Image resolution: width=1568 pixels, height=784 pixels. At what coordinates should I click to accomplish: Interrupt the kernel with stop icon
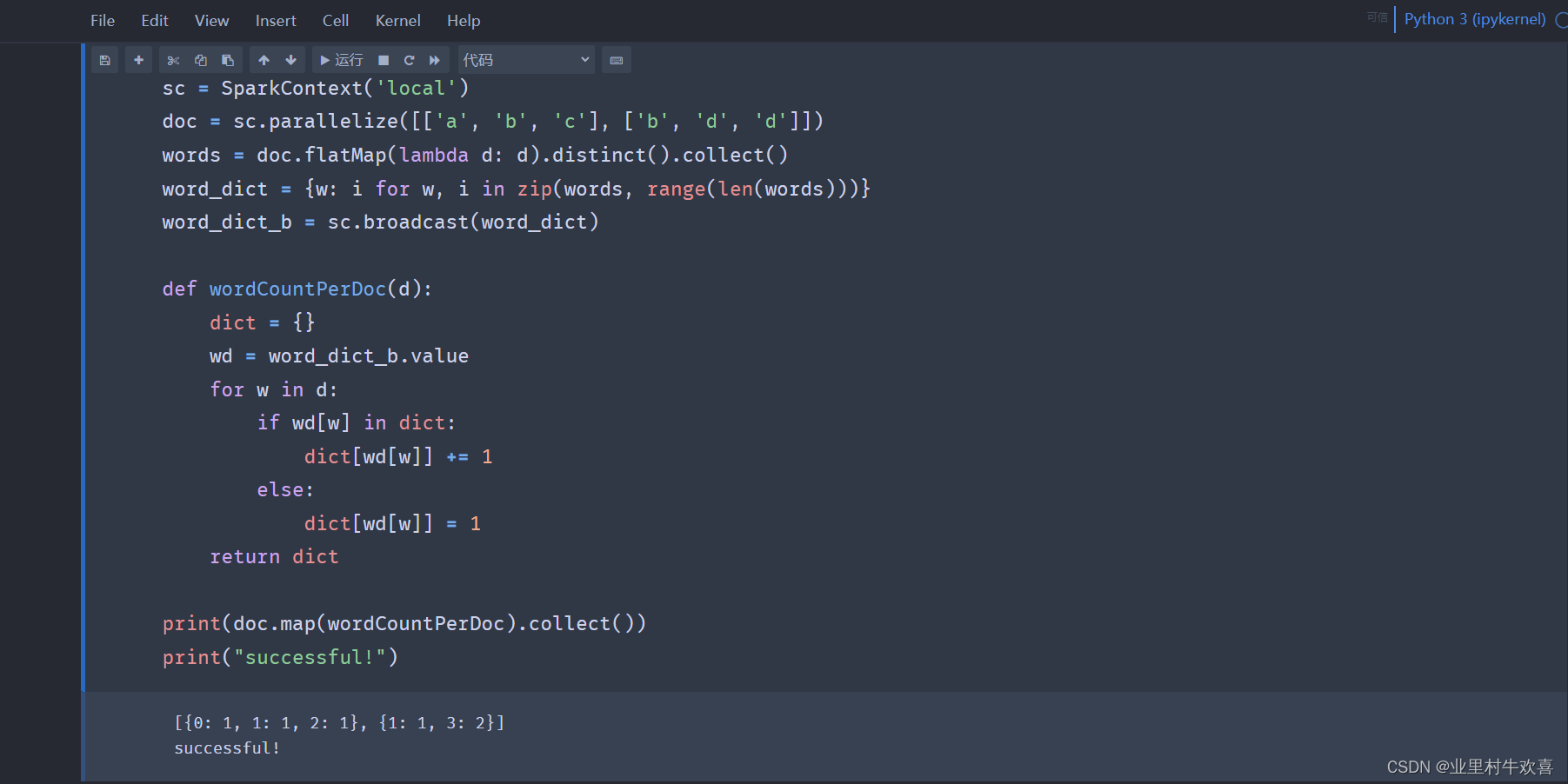point(384,60)
